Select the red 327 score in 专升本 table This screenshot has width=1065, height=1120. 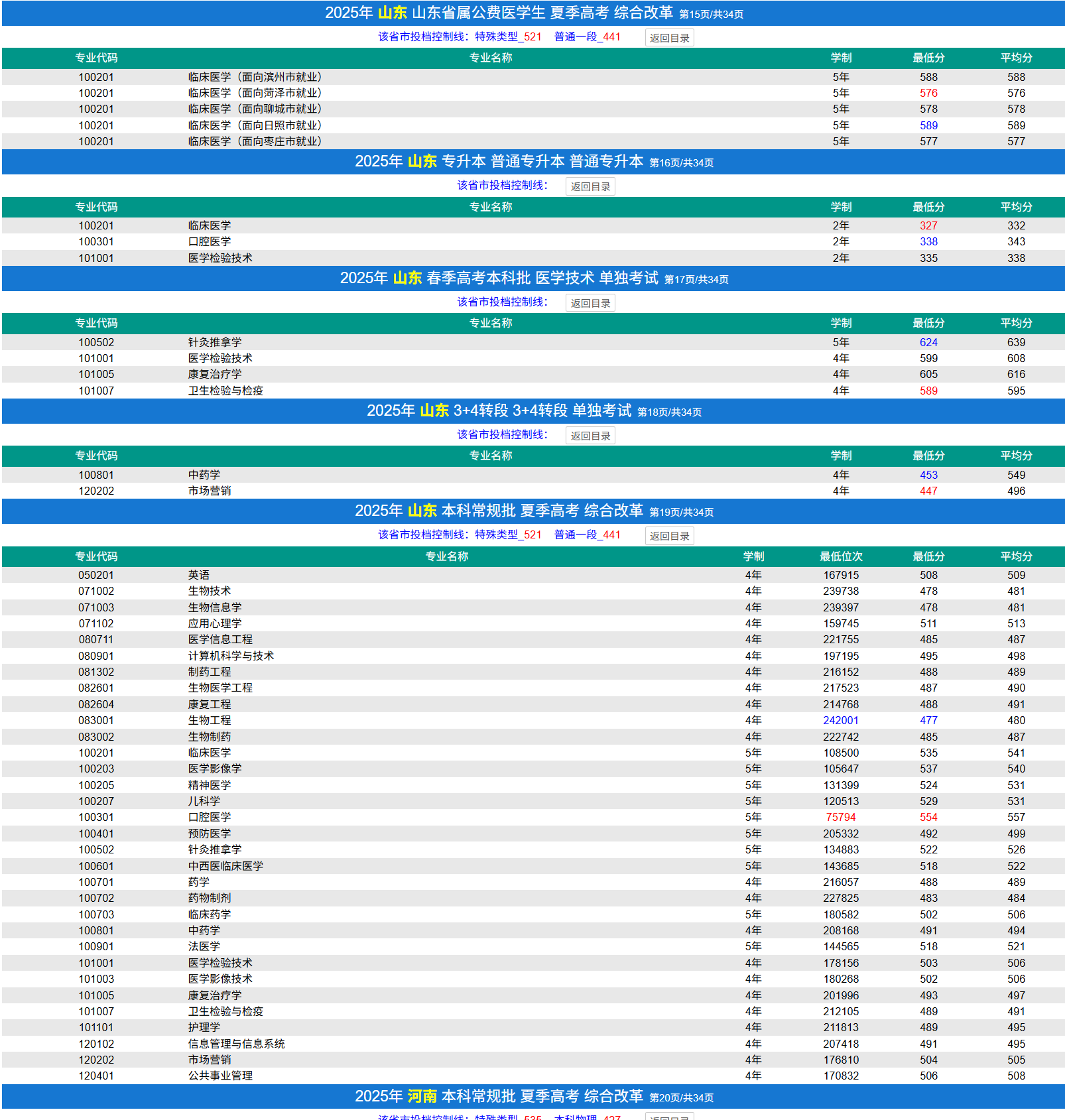(x=928, y=225)
